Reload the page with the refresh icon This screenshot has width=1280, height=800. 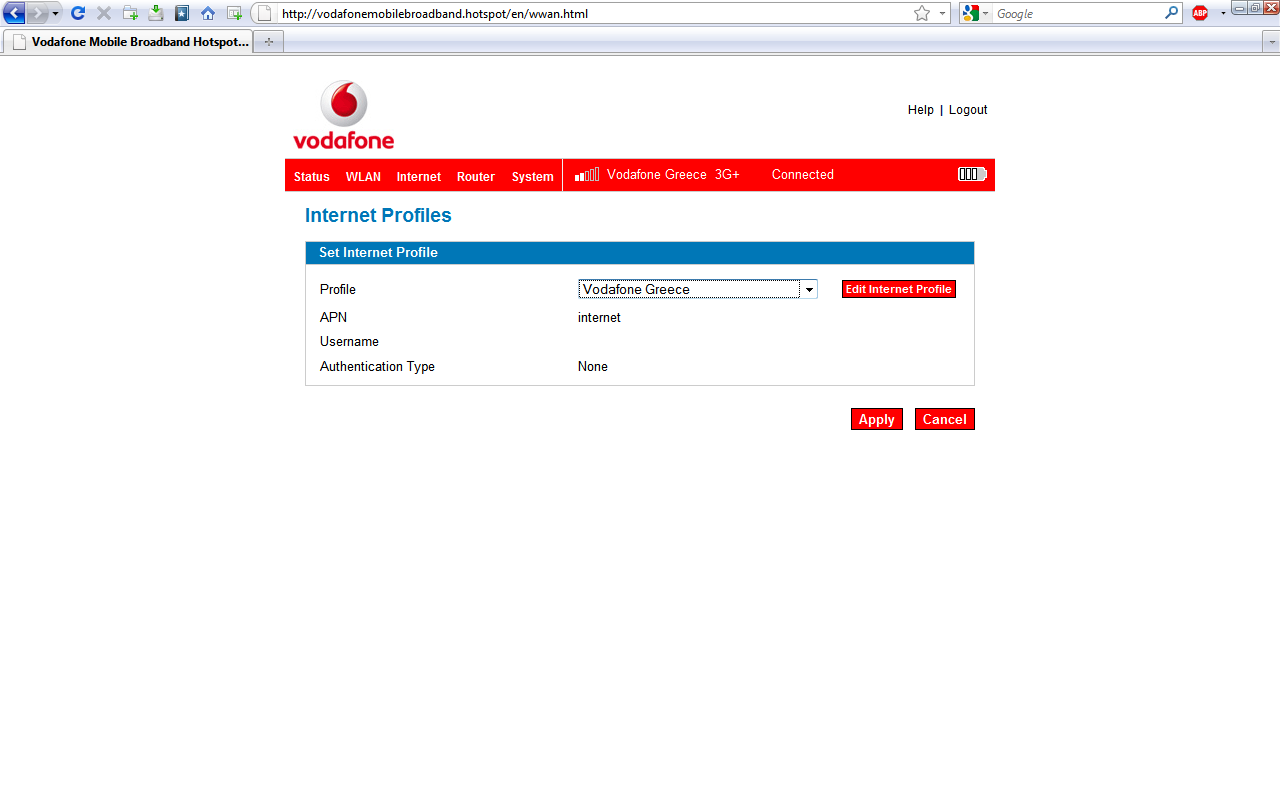(78, 13)
